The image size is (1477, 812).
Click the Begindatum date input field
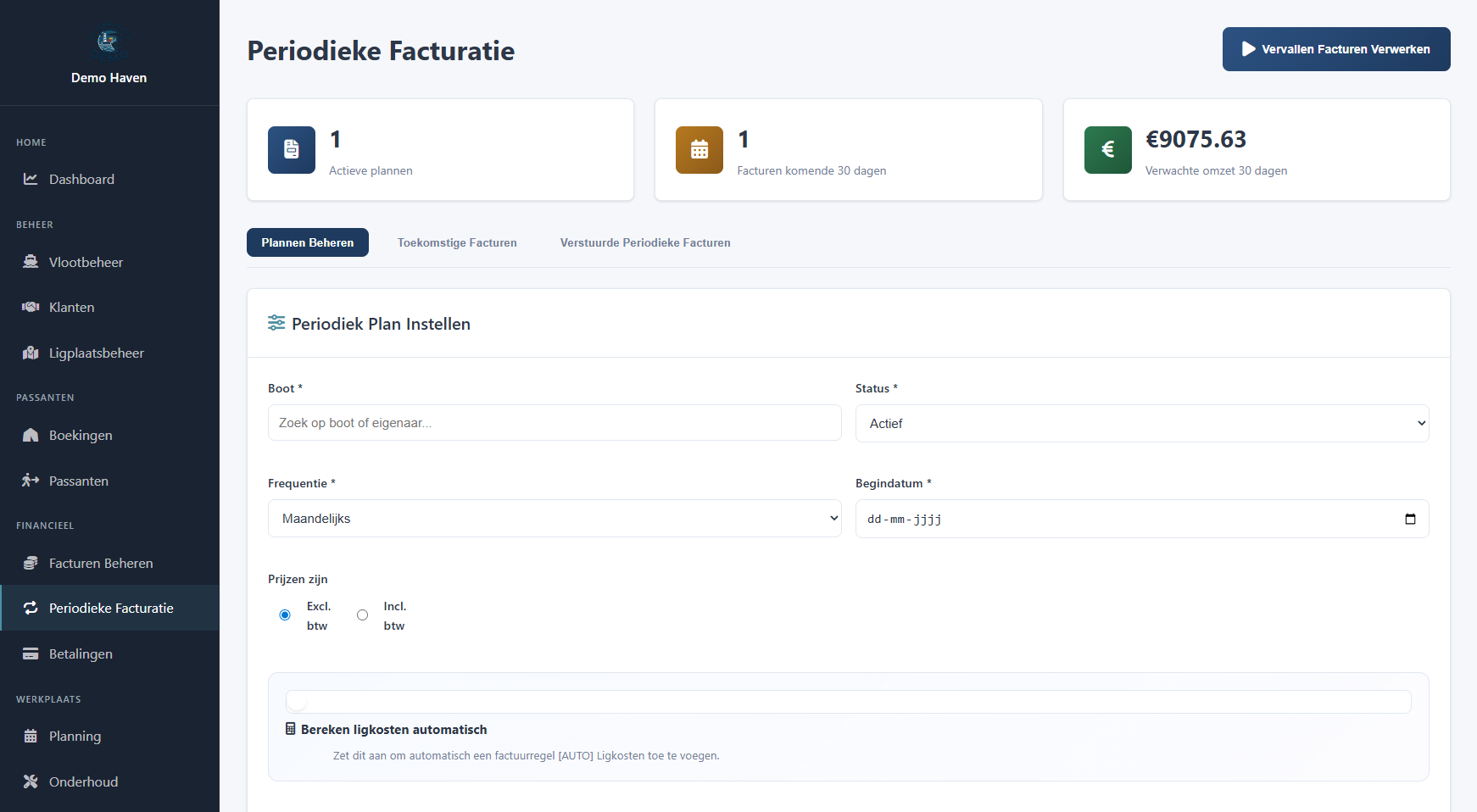tap(1142, 519)
